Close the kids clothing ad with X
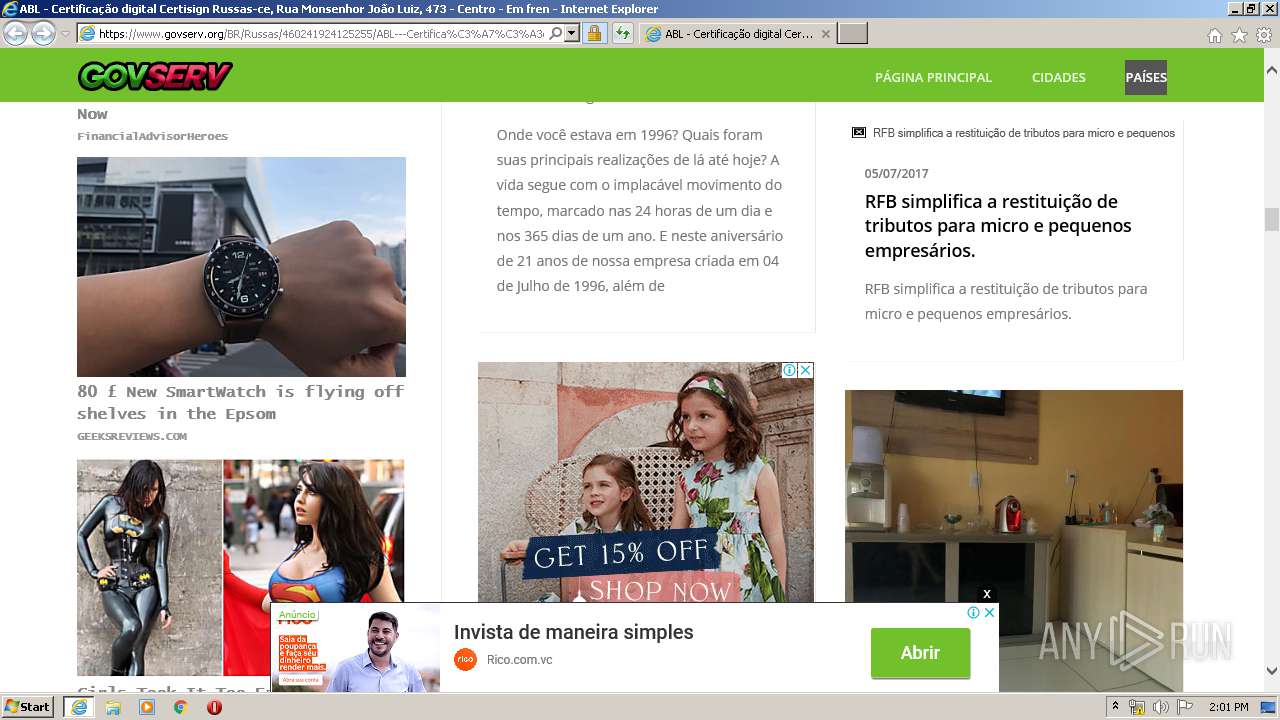Screen dimensions: 1280x720 805,370
